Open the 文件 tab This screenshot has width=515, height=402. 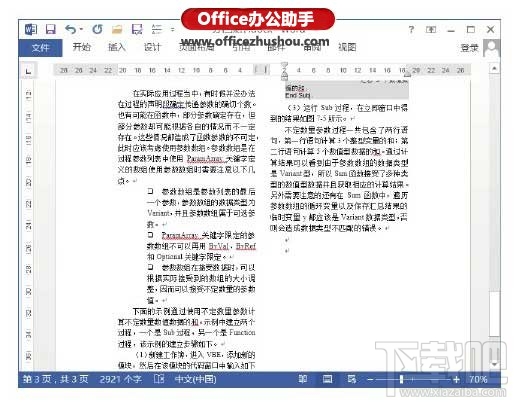(40, 48)
